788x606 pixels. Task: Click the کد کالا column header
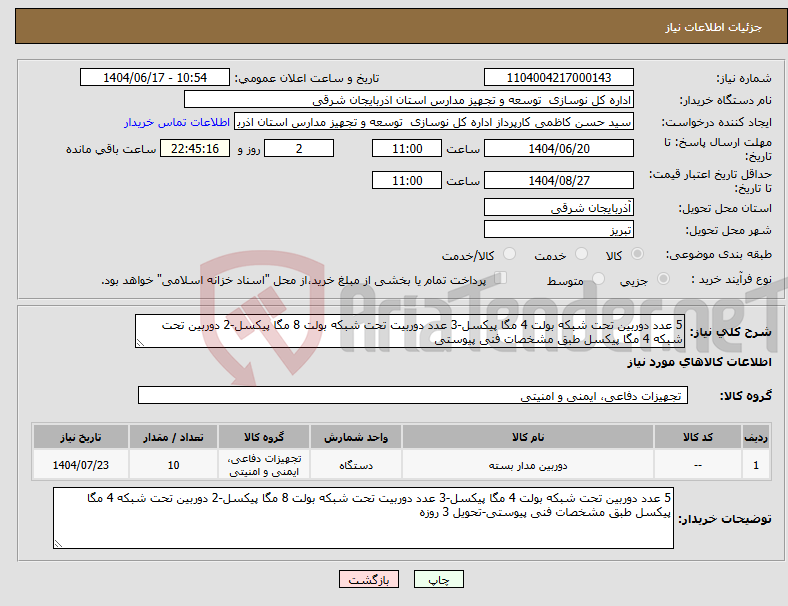(698, 437)
